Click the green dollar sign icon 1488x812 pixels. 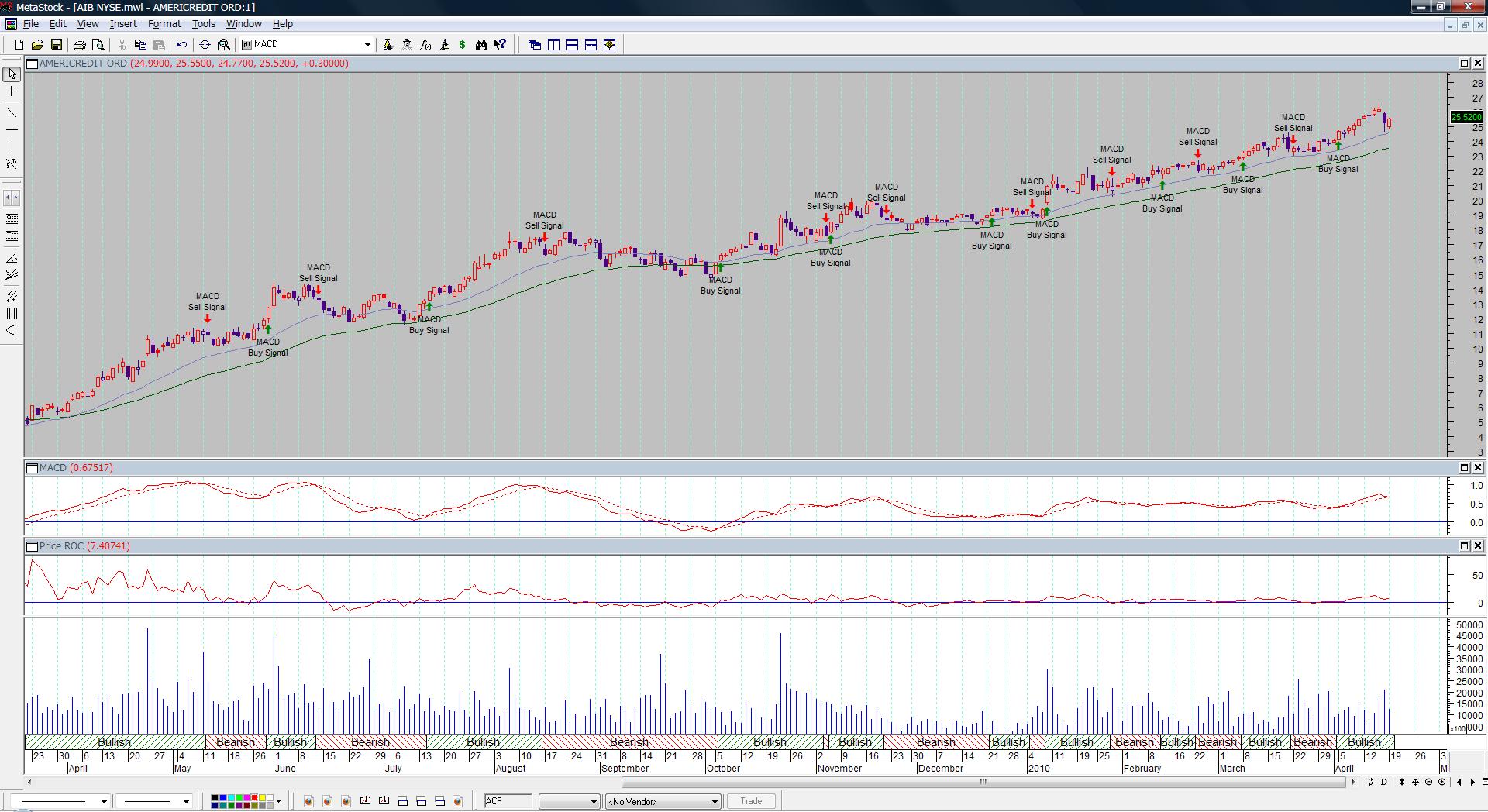[x=463, y=45]
